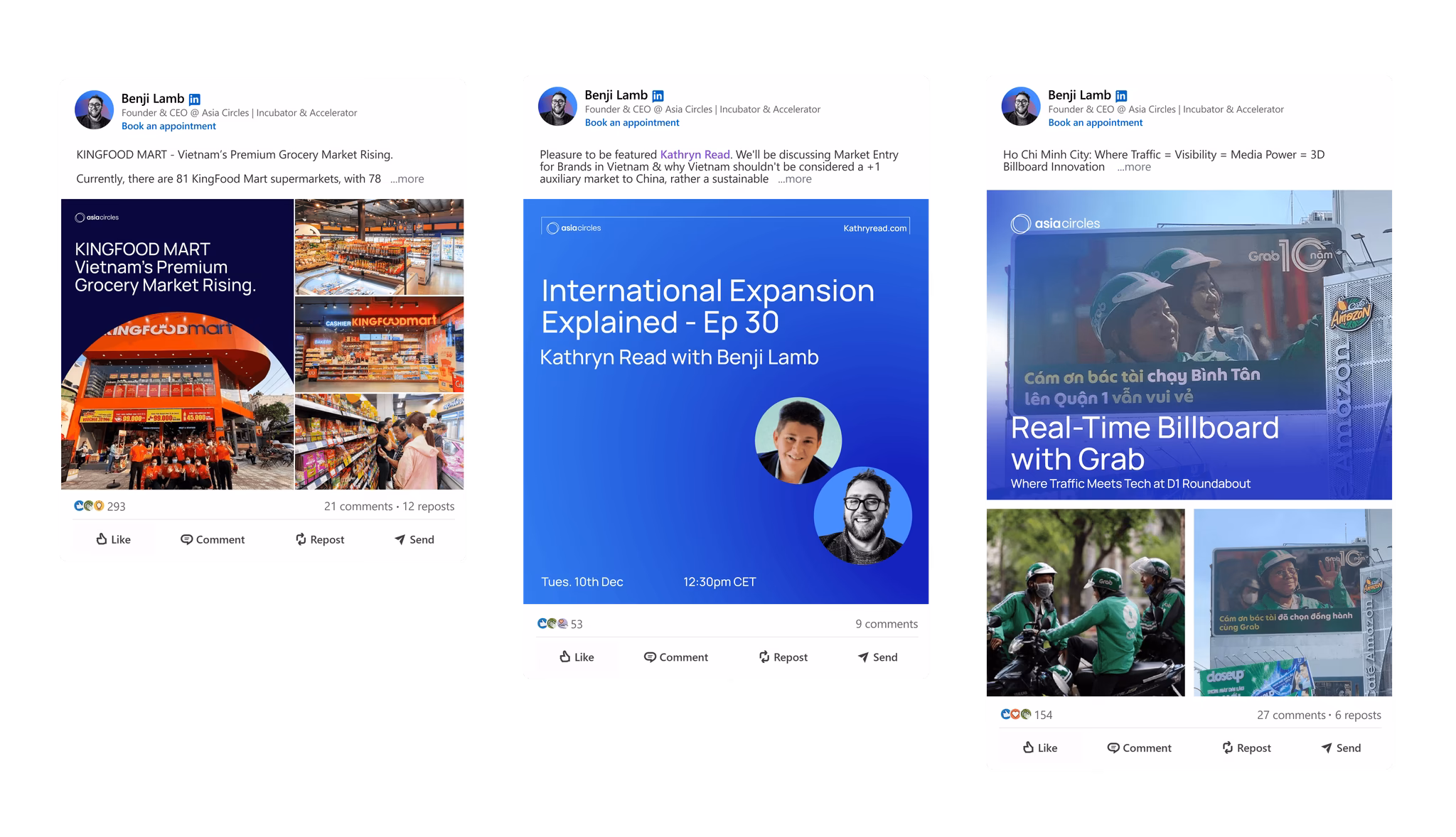Click Benji Lamb's round portrait in the graphic

[x=863, y=516]
